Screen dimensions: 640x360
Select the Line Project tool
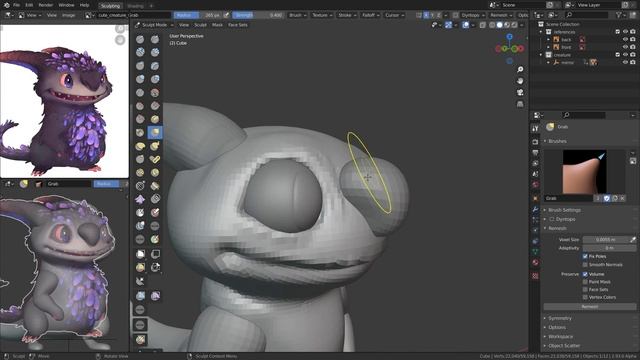coord(140,281)
